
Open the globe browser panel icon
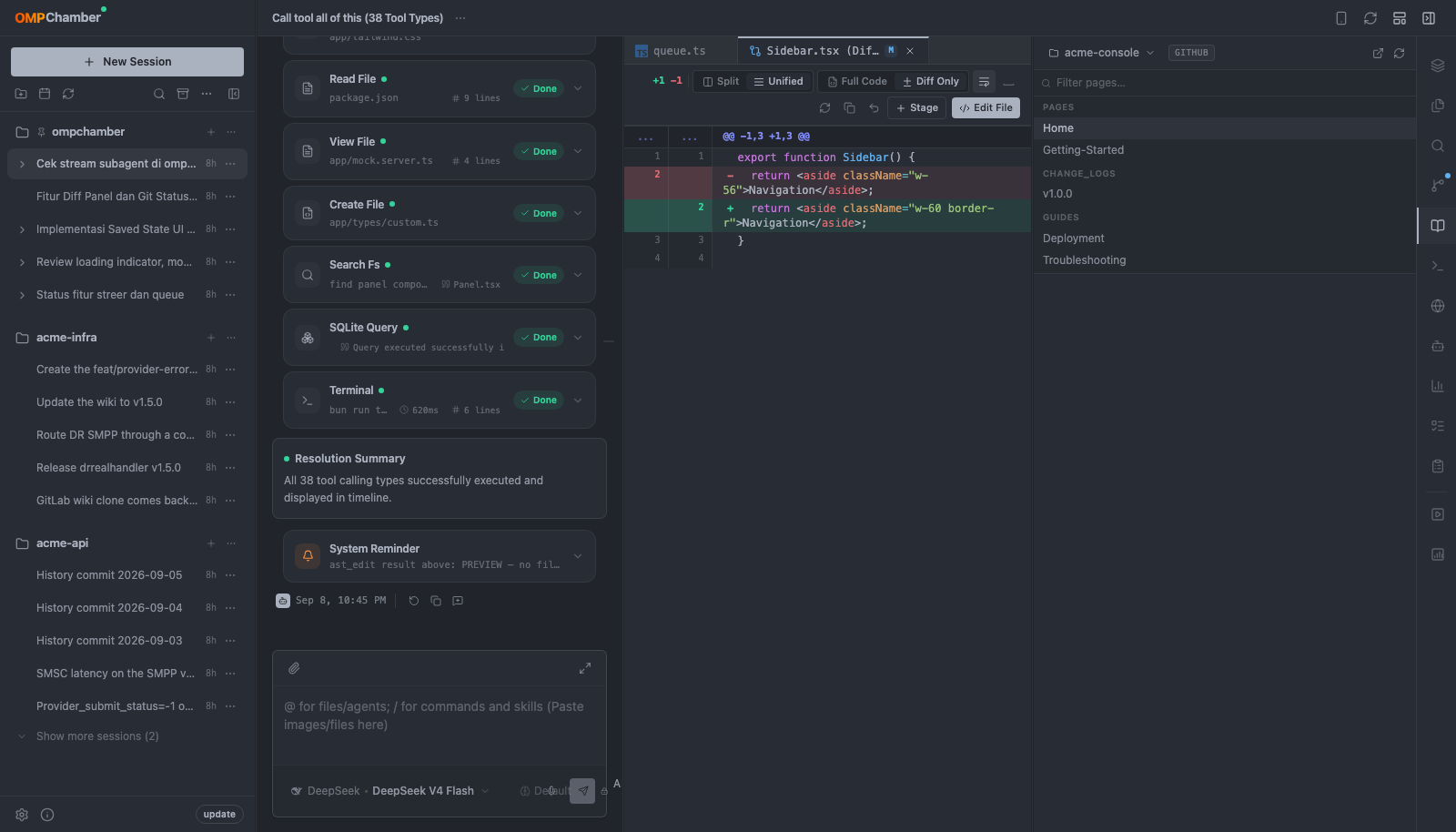pyautogui.click(x=1438, y=306)
